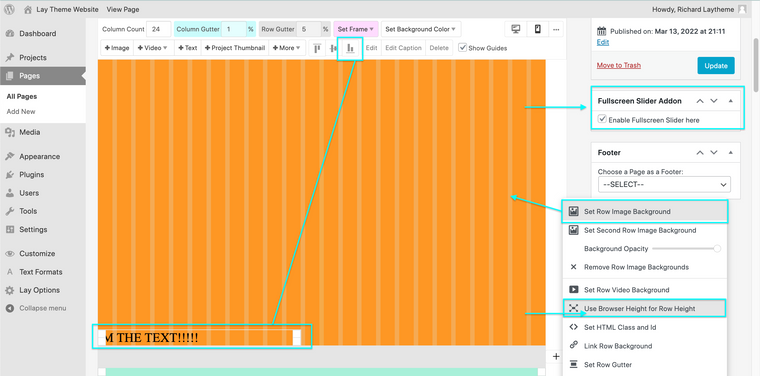The image size is (760, 376).
Task: Click the Column Gutter value field
Action: [234, 29]
